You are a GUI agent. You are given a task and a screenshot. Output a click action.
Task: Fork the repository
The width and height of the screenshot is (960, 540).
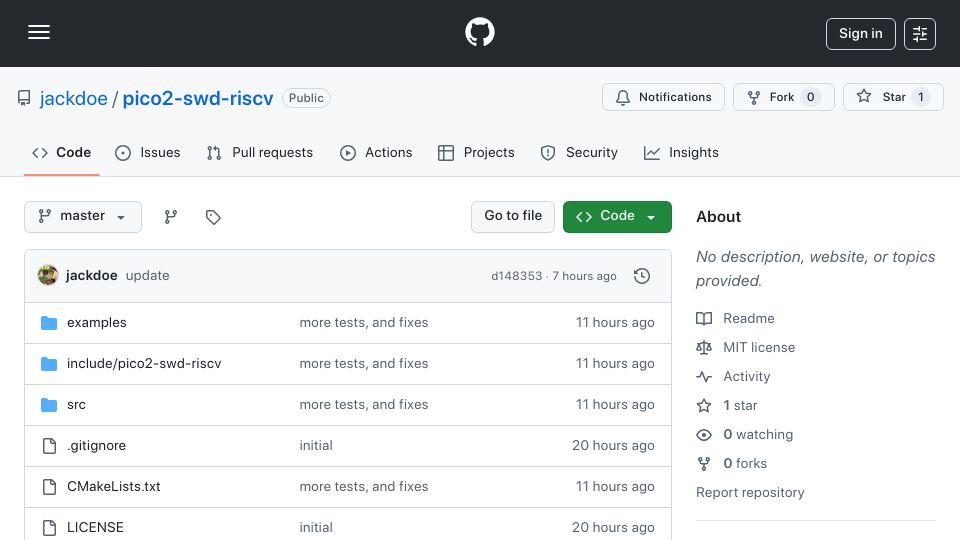784,97
